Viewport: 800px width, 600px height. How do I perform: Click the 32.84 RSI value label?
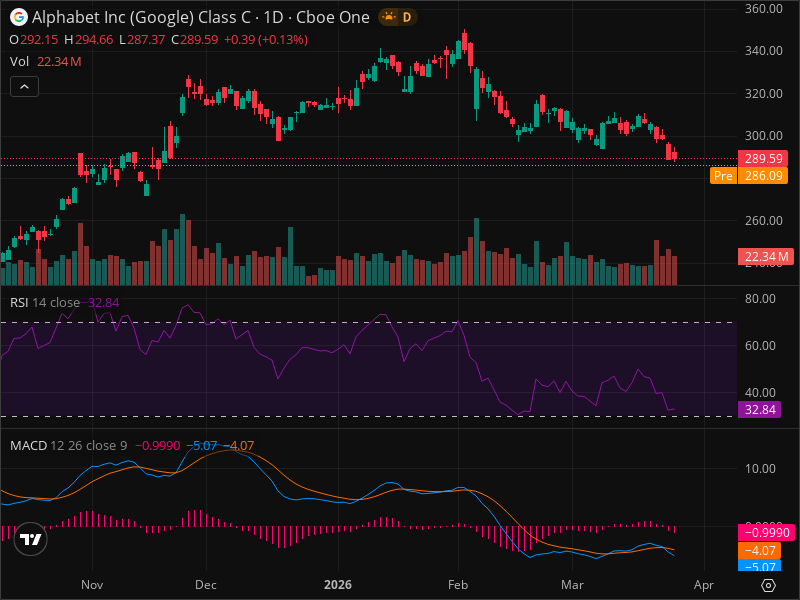(759, 410)
